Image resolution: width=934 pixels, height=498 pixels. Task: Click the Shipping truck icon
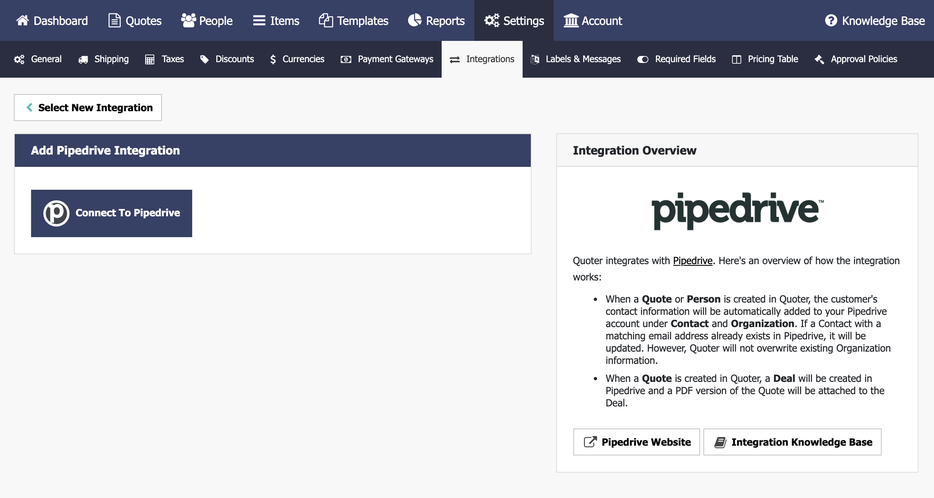[83, 60]
